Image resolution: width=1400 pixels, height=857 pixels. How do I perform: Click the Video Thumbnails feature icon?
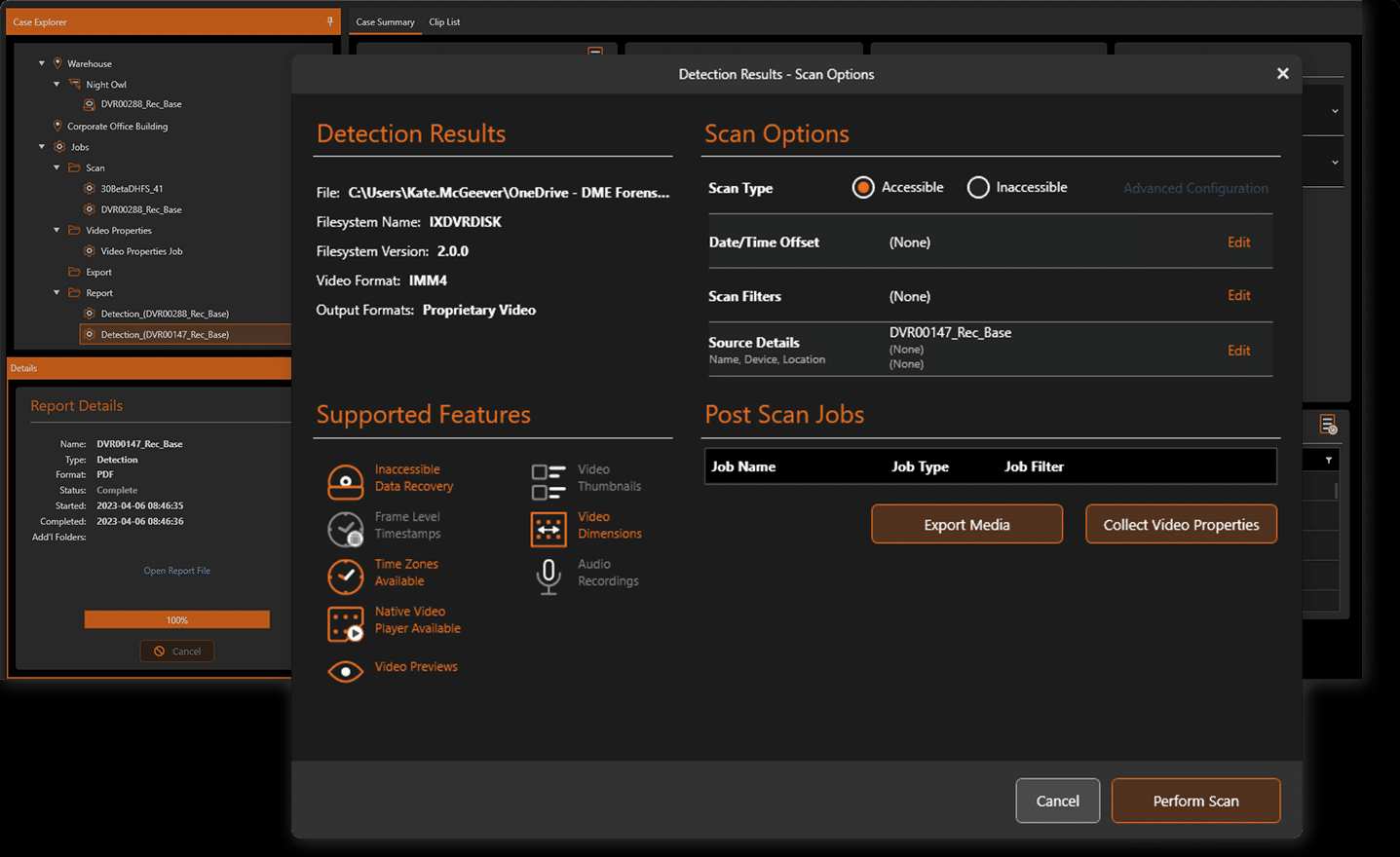549,481
